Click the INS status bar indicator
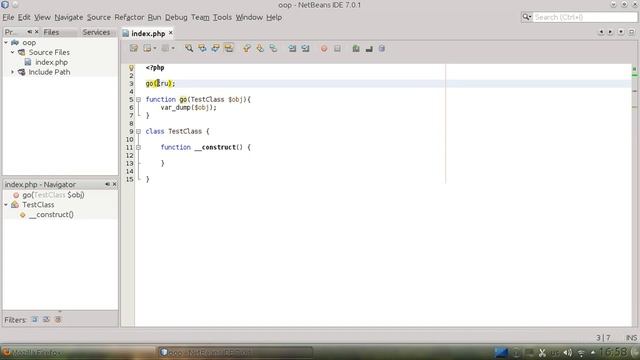640x360 pixels. coord(631,338)
